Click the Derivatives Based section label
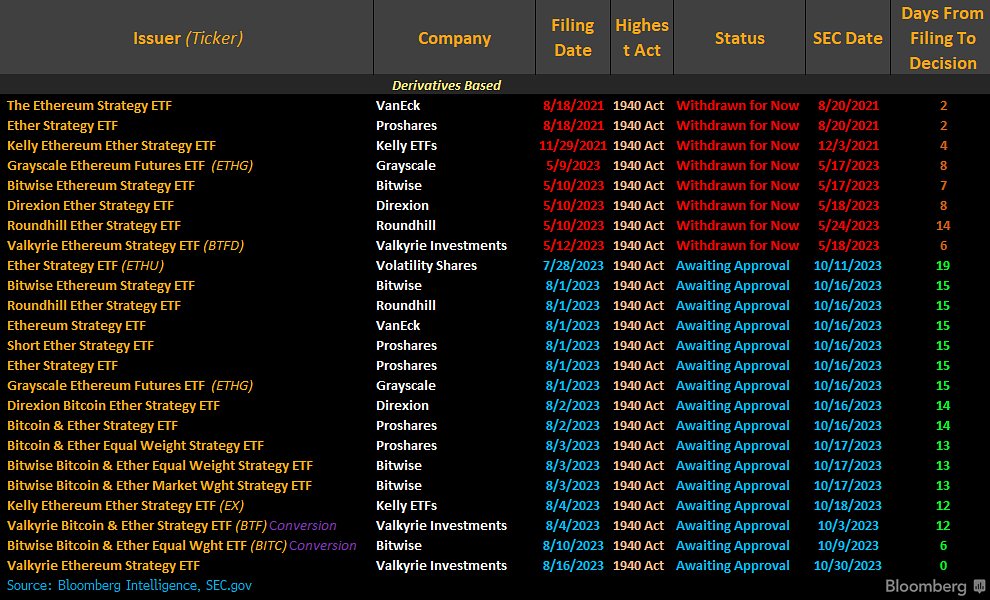The height and width of the screenshot is (600, 990). (446, 85)
